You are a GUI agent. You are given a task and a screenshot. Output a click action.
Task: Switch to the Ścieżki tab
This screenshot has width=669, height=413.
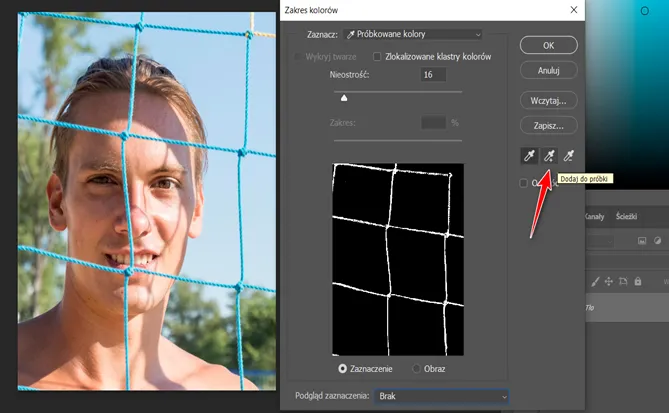click(627, 215)
